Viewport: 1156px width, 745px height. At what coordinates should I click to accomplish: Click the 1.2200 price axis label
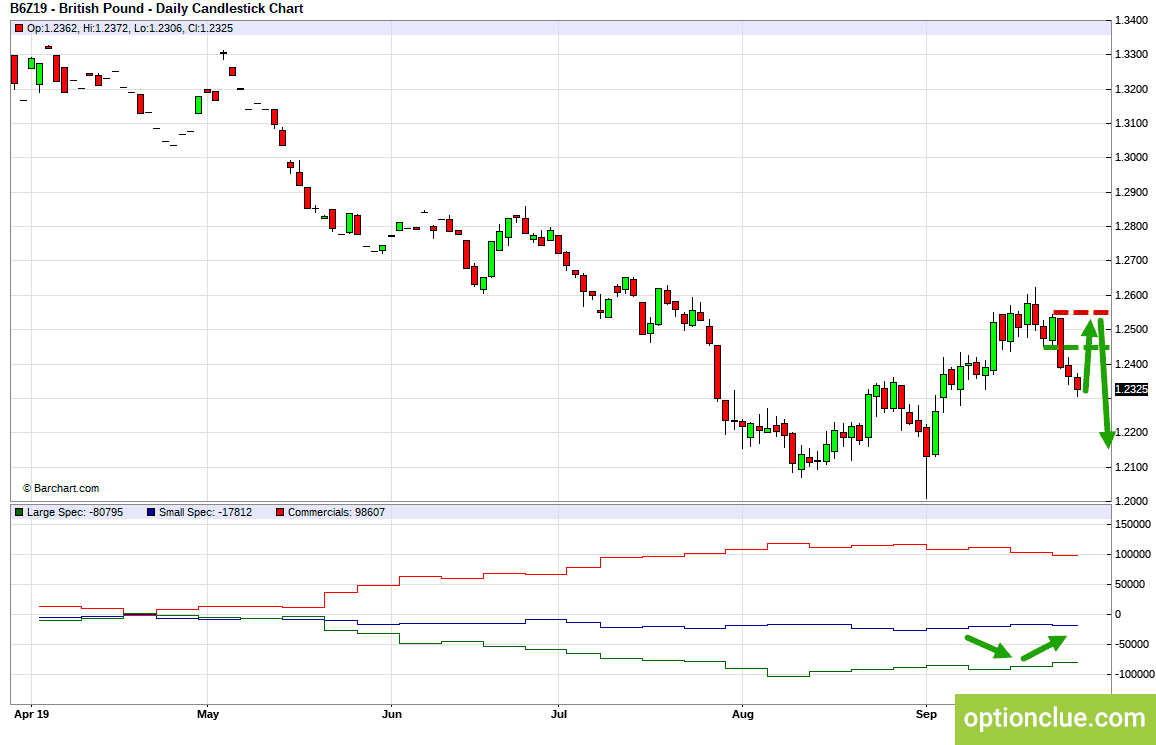coord(1131,433)
